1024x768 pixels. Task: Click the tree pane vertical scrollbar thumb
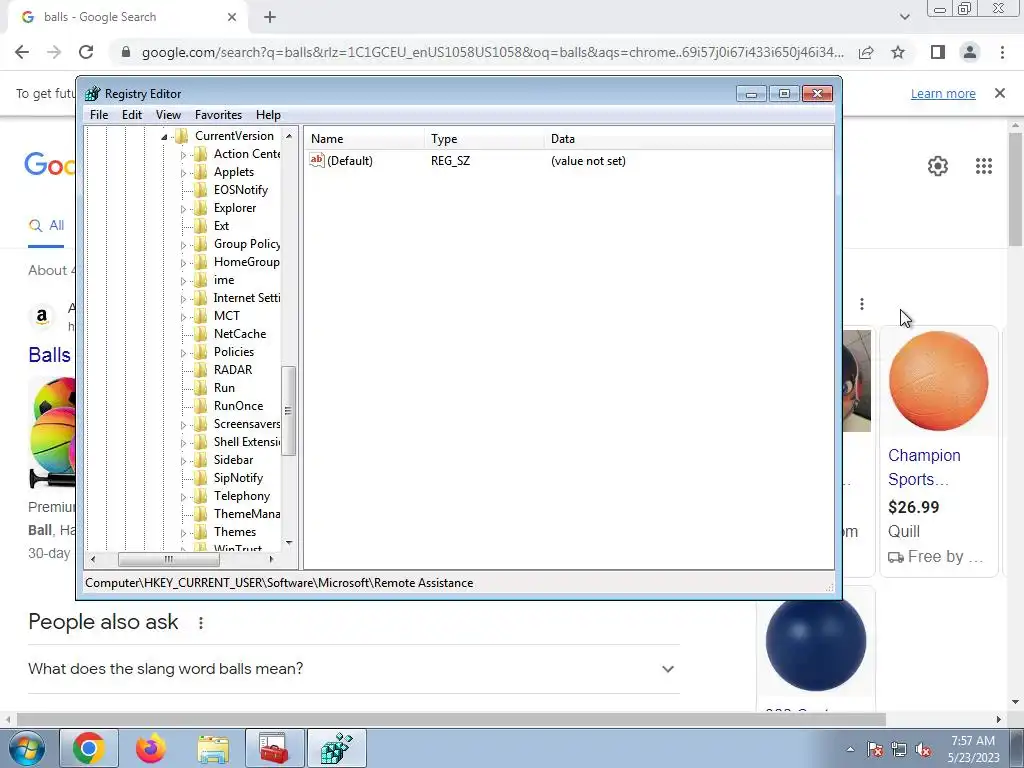[288, 410]
